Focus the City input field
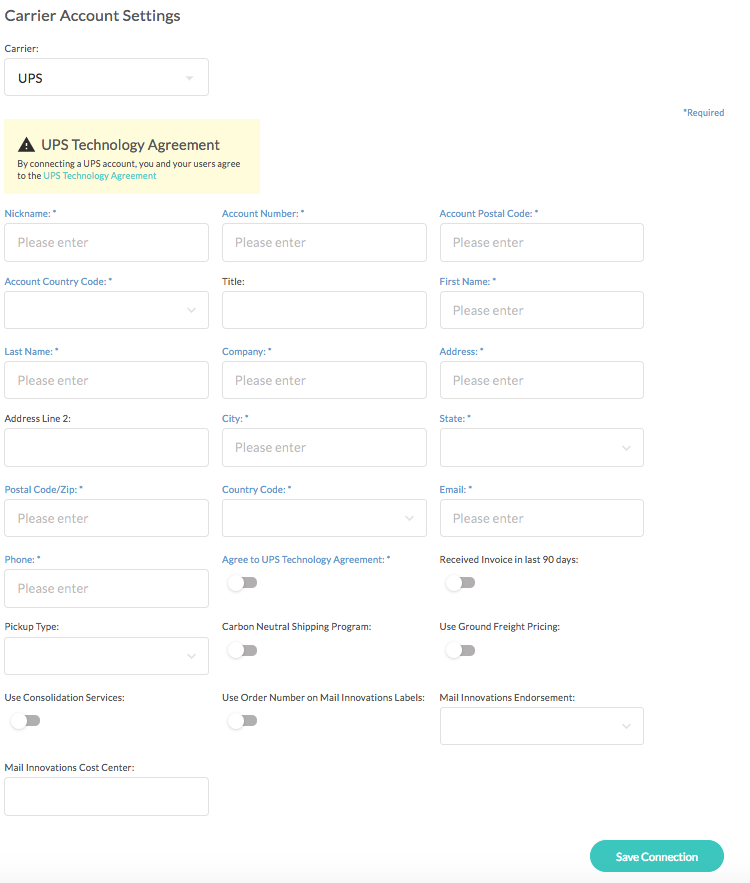This screenshot has width=750, height=883. [x=324, y=447]
